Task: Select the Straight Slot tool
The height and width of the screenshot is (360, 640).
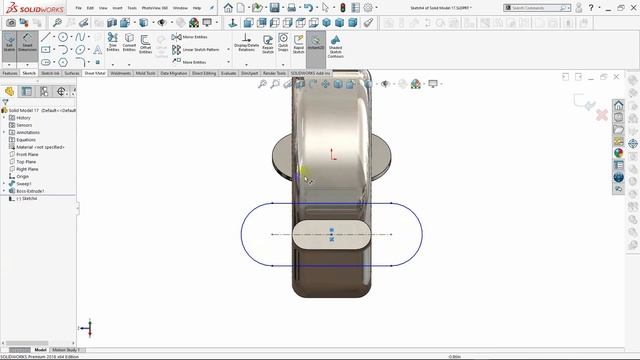Action: 46,62
